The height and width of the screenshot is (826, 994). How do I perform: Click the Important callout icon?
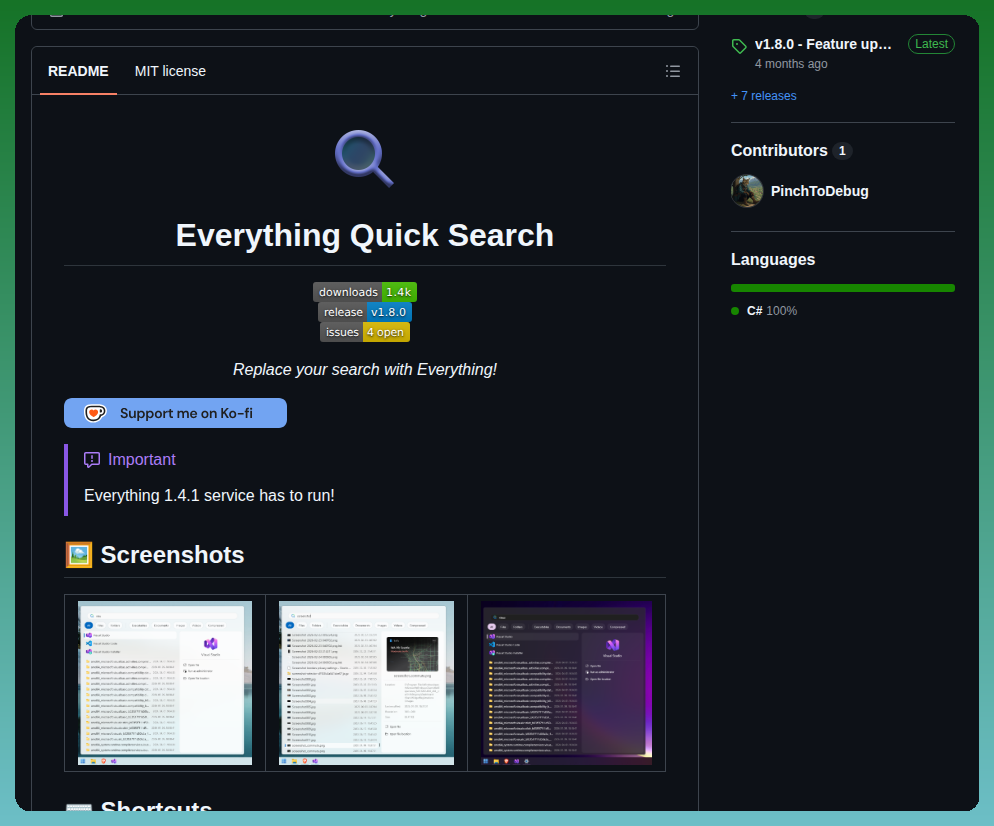coord(92,460)
